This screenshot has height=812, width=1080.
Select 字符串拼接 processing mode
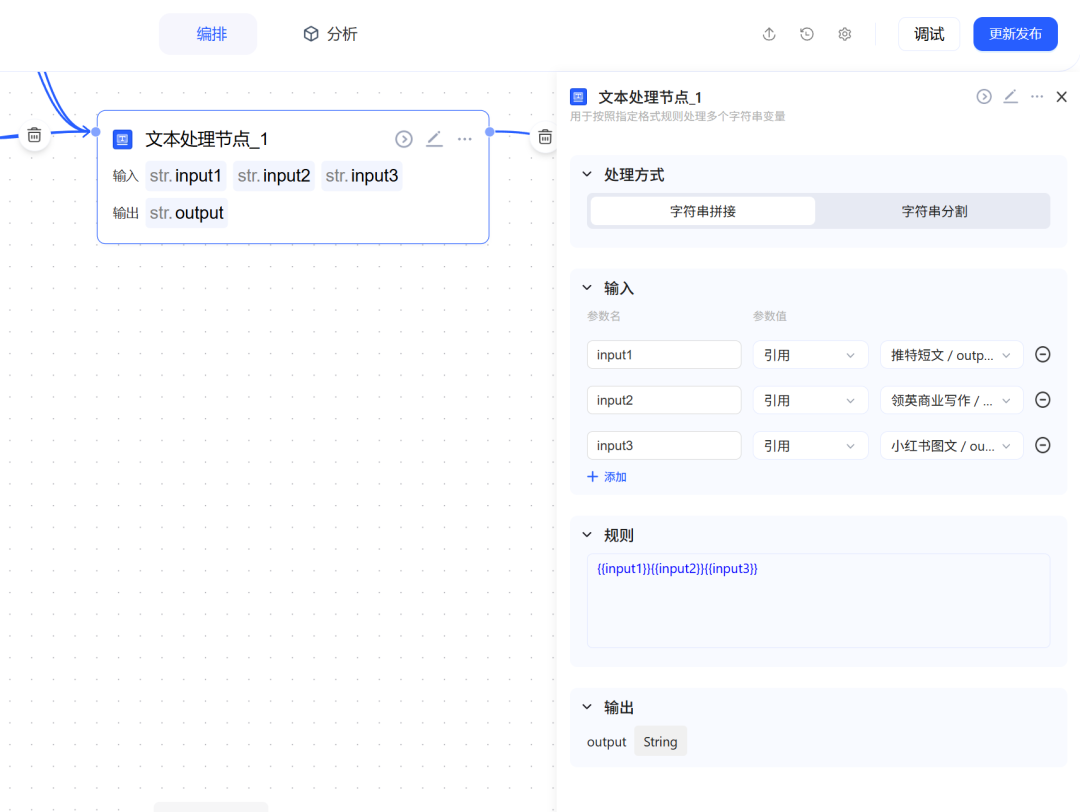coord(703,211)
